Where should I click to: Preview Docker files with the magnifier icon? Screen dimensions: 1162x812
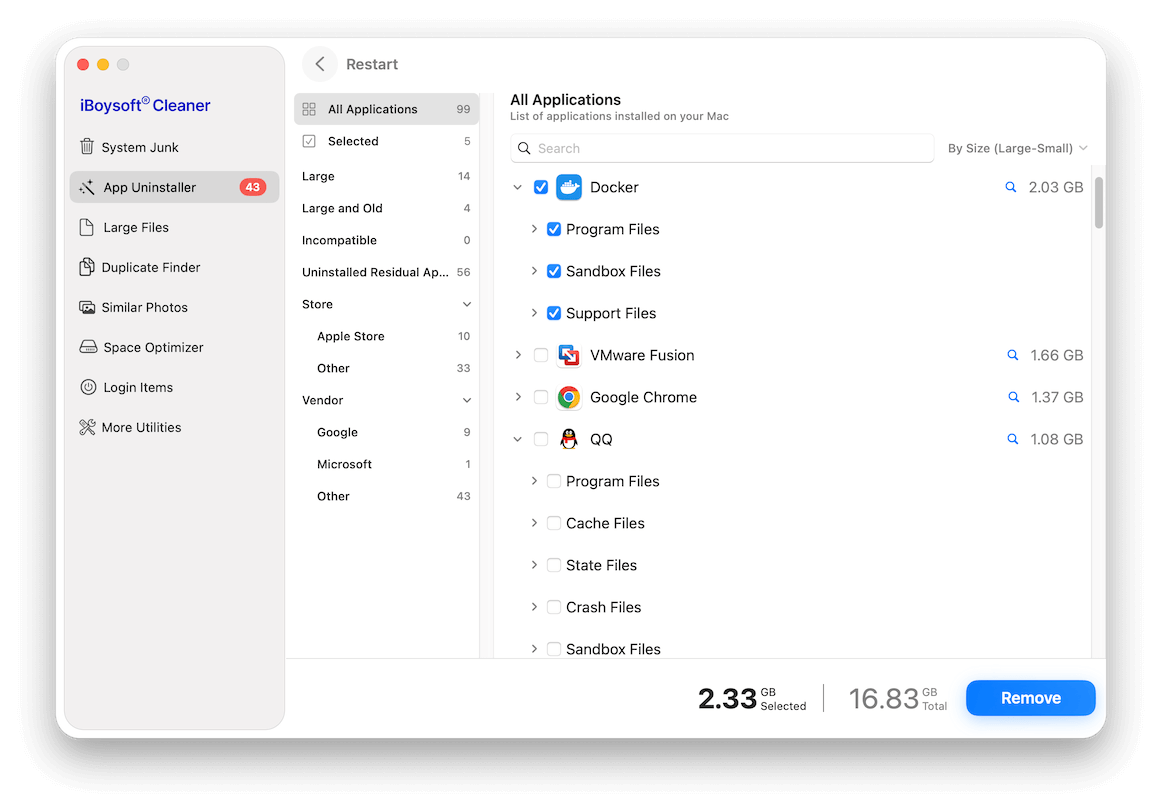coord(1012,187)
